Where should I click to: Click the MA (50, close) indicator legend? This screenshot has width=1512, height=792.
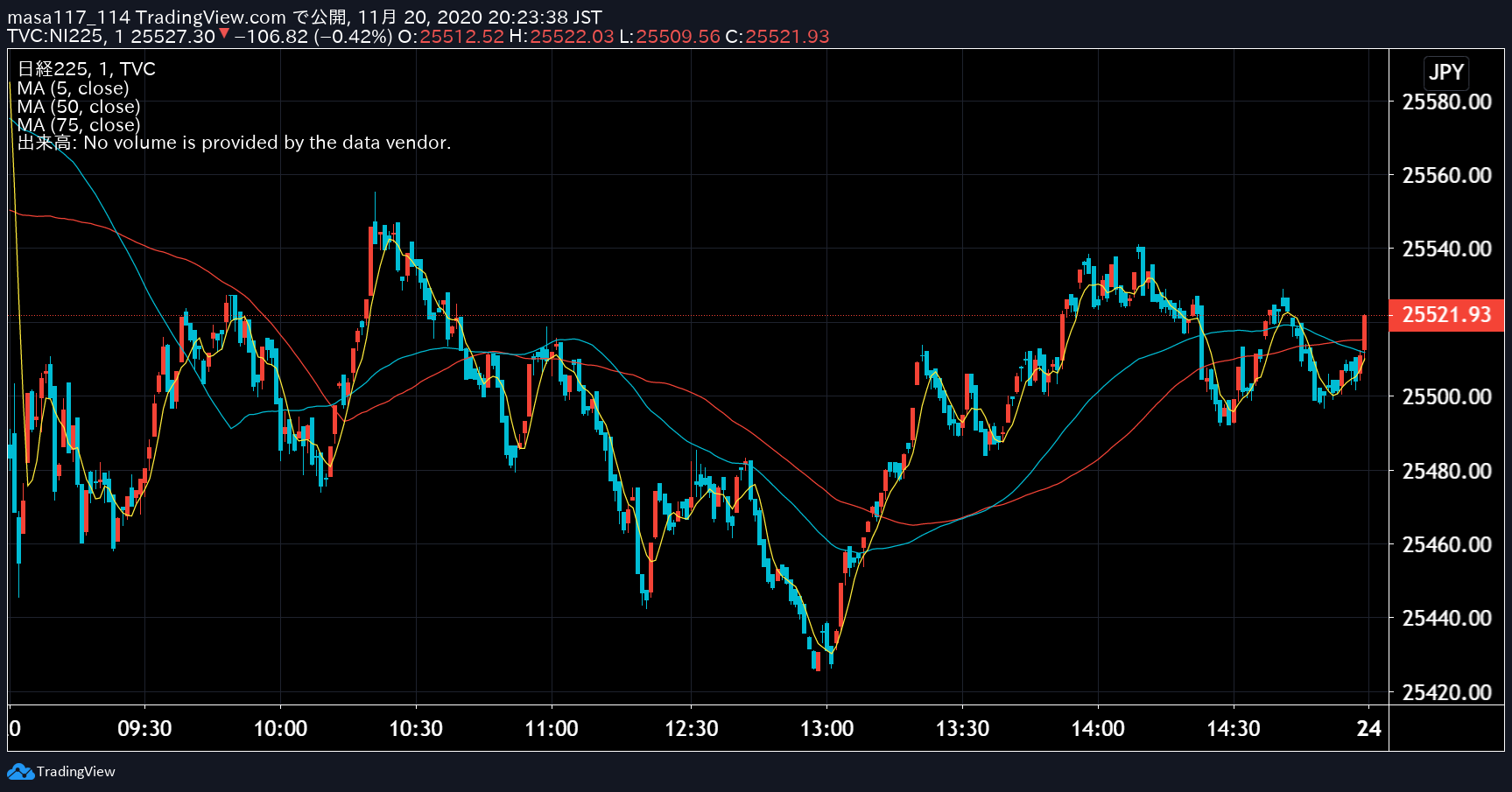(79, 107)
